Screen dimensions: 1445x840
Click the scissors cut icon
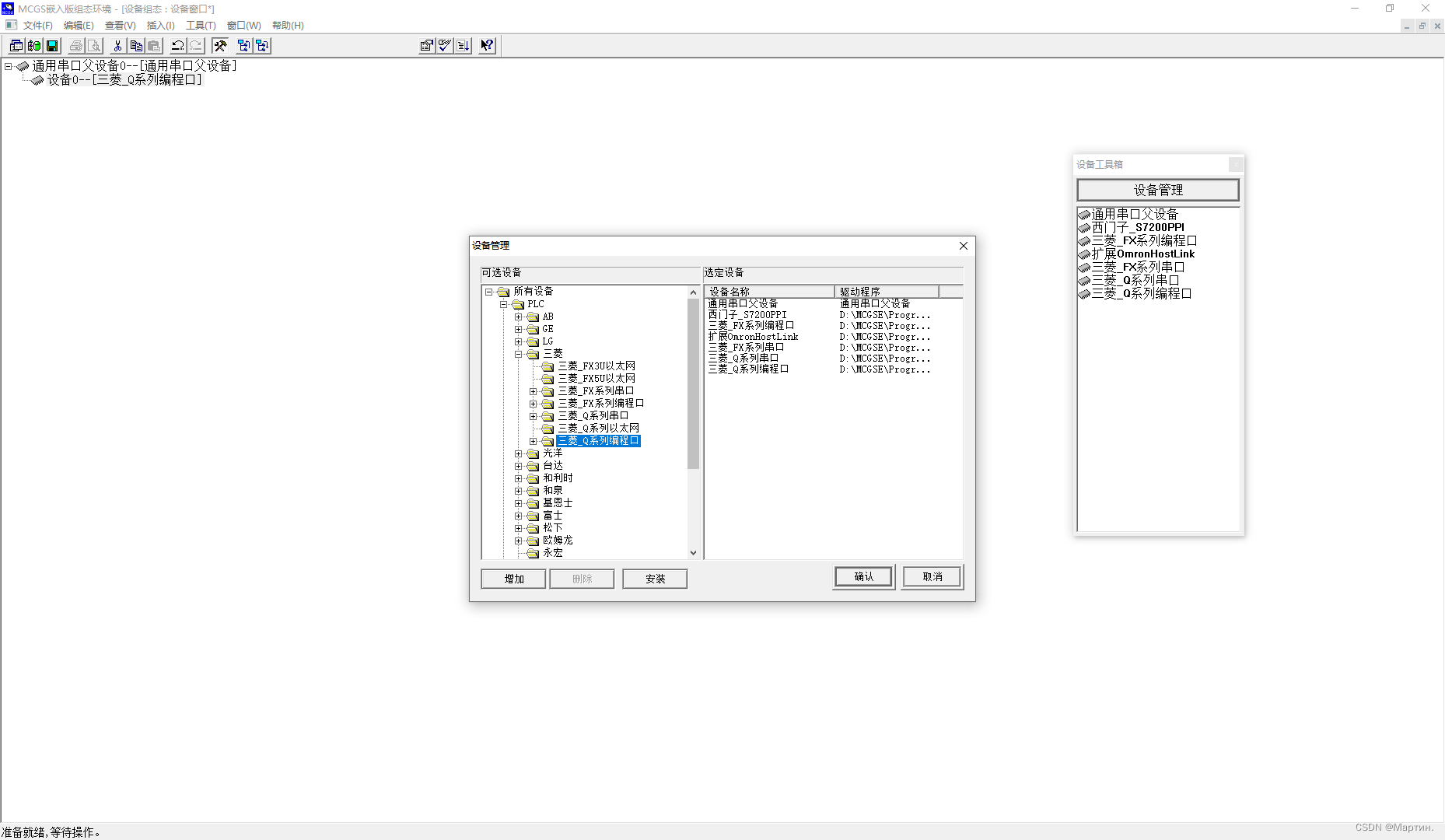pyautogui.click(x=117, y=46)
